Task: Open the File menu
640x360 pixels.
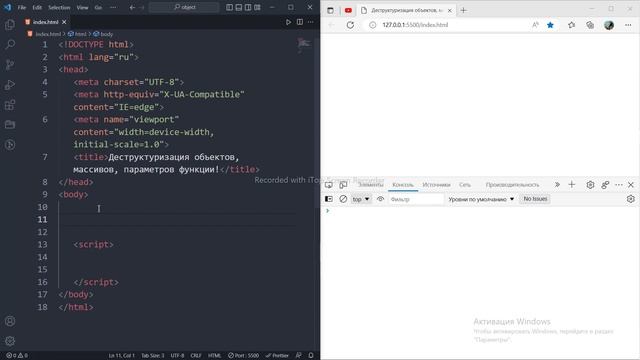Action: click(22, 7)
